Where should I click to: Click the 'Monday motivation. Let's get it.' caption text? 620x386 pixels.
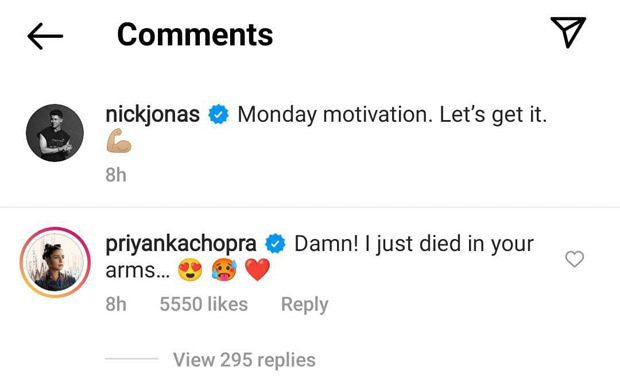coord(392,115)
